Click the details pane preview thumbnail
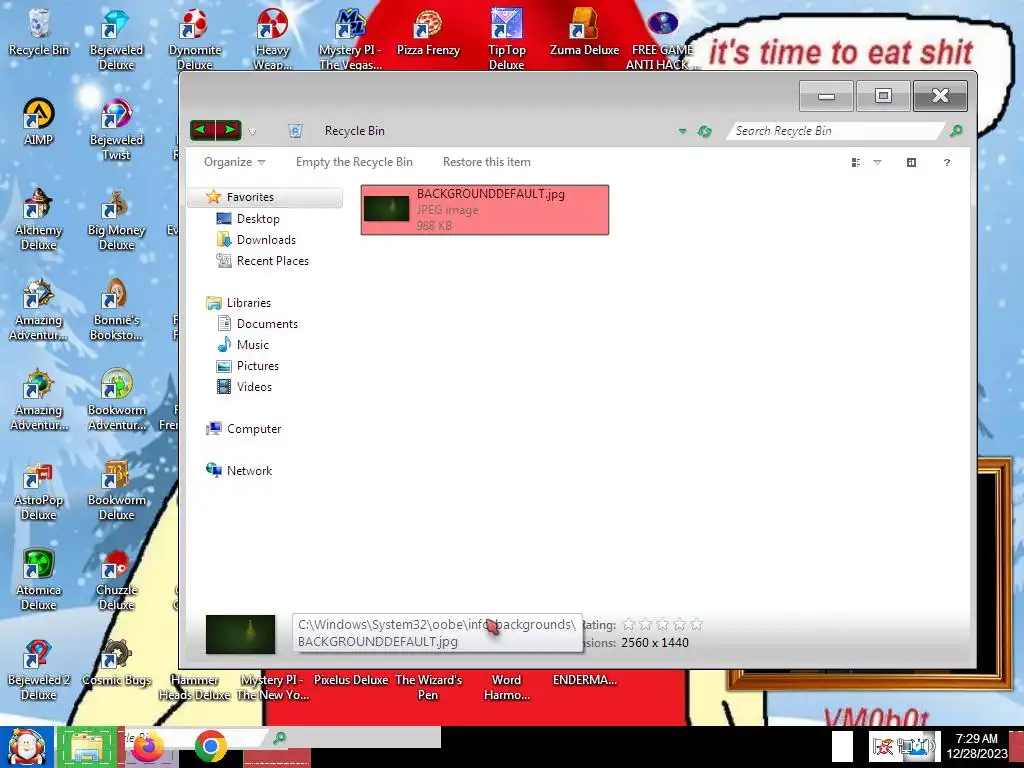Viewport: 1024px width, 768px height. (240, 633)
